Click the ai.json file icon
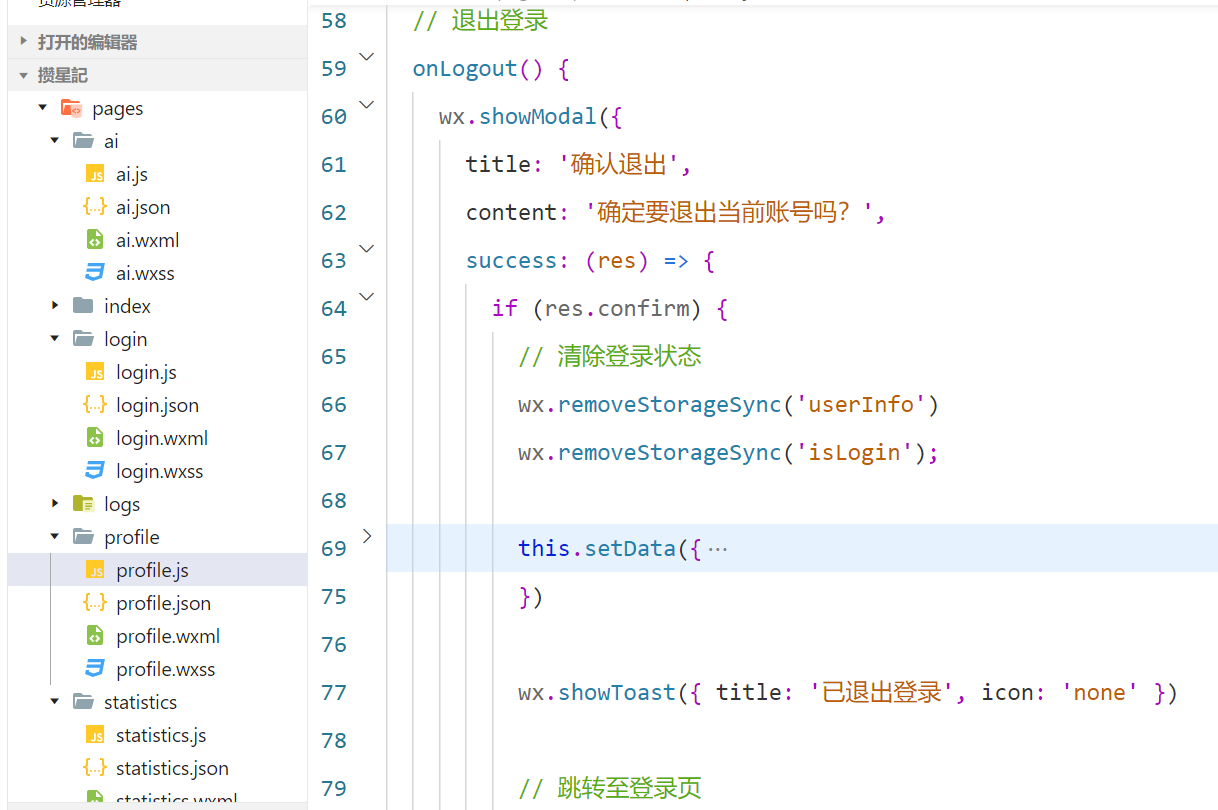Image resolution: width=1218 pixels, height=810 pixels. tap(95, 207)
